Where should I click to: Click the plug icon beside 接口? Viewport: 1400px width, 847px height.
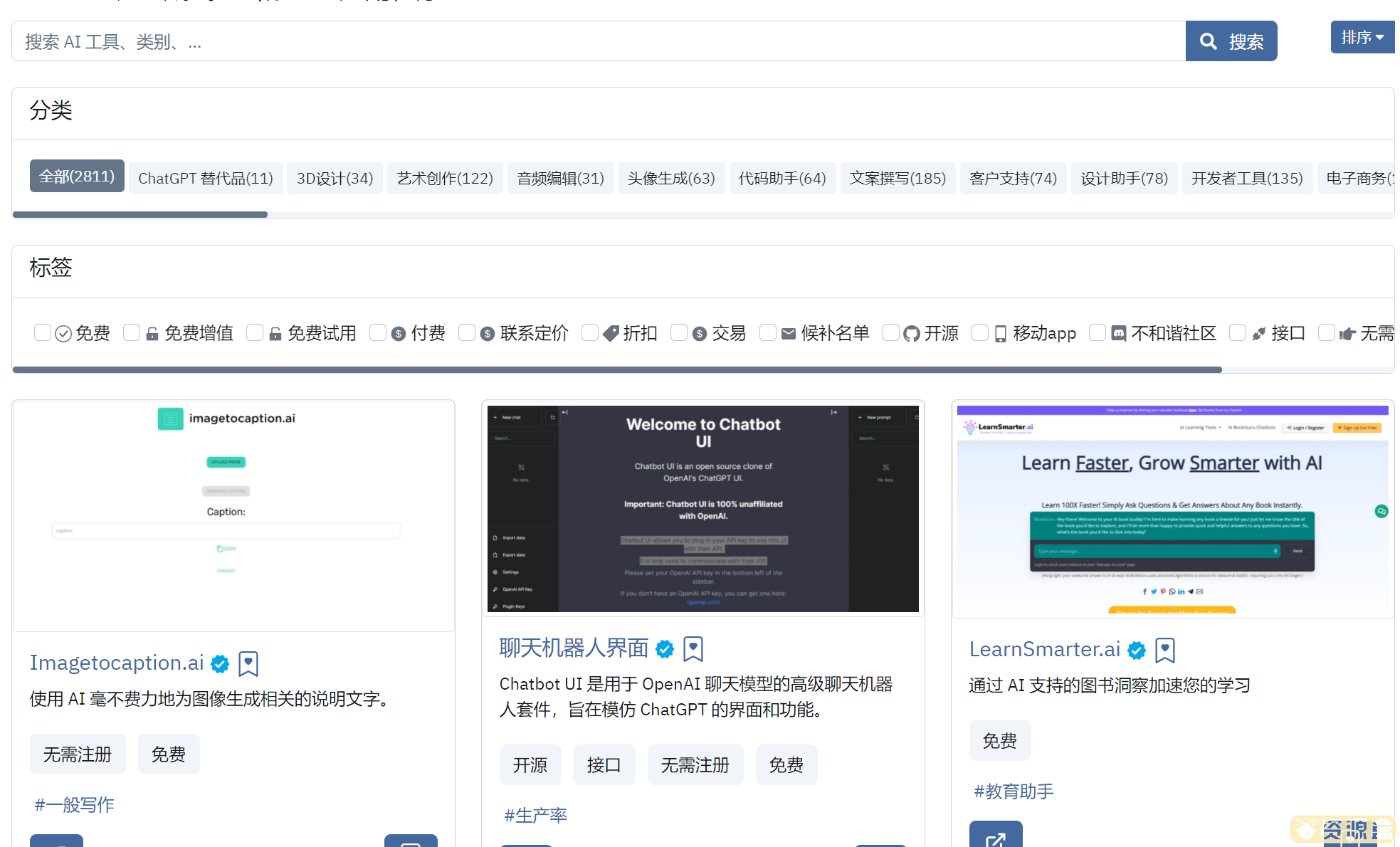[1259, 334]
